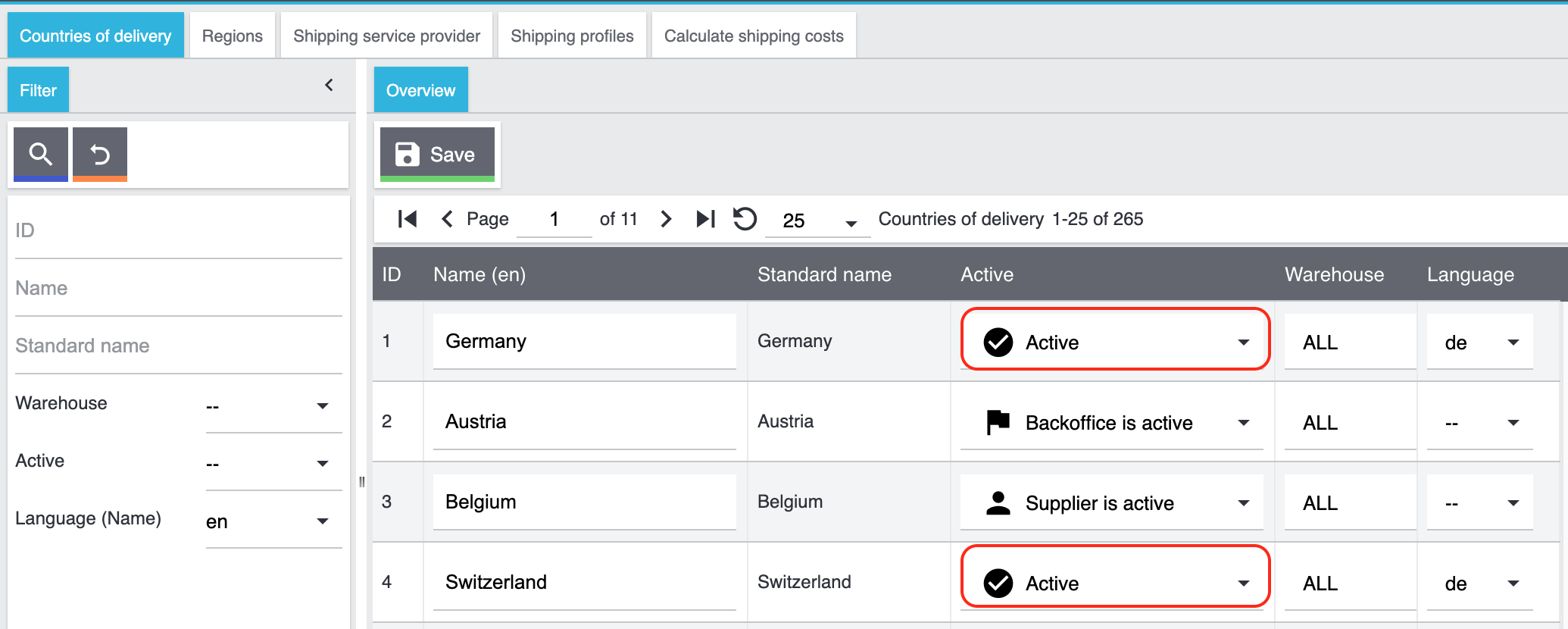Go to the first page

[407, 219]
